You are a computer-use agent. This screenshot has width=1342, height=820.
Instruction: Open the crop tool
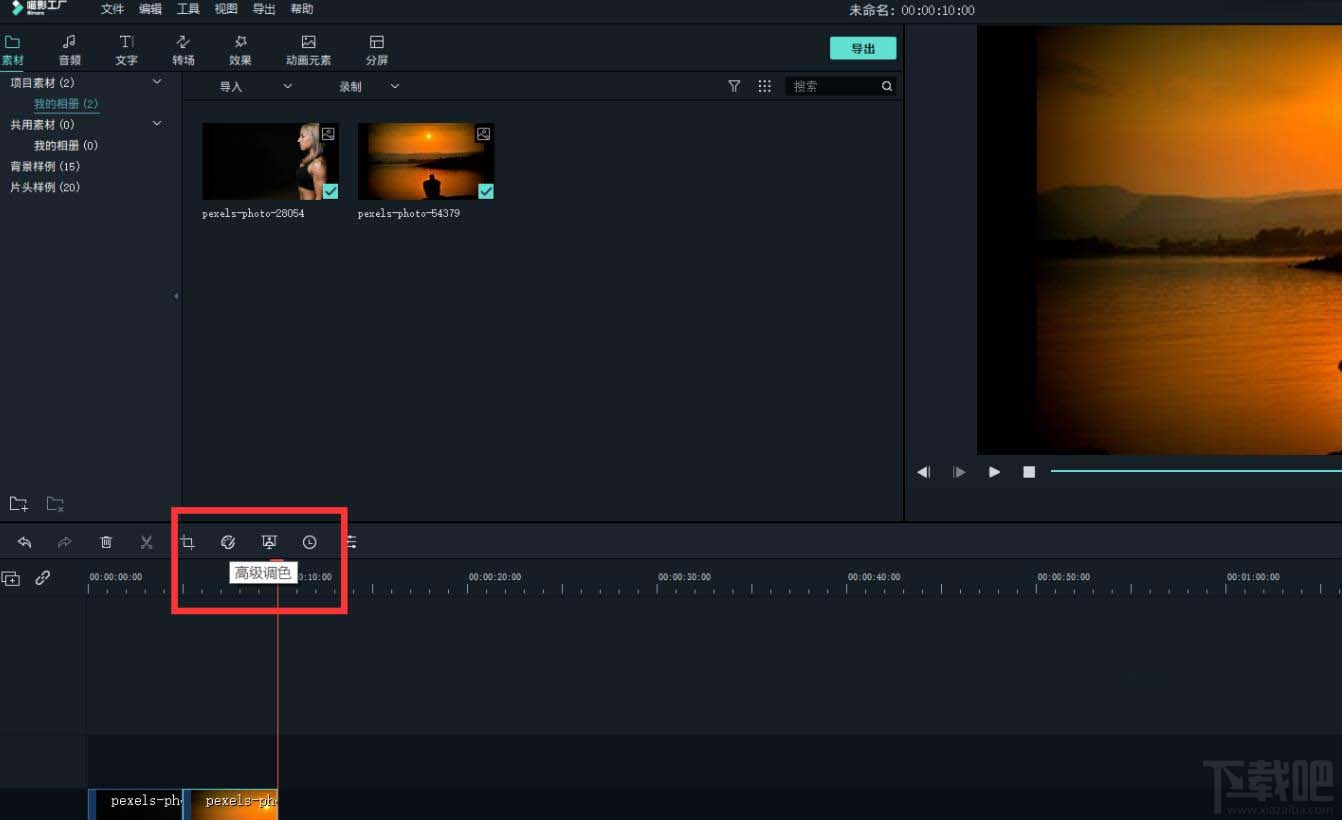click(187, 542)
